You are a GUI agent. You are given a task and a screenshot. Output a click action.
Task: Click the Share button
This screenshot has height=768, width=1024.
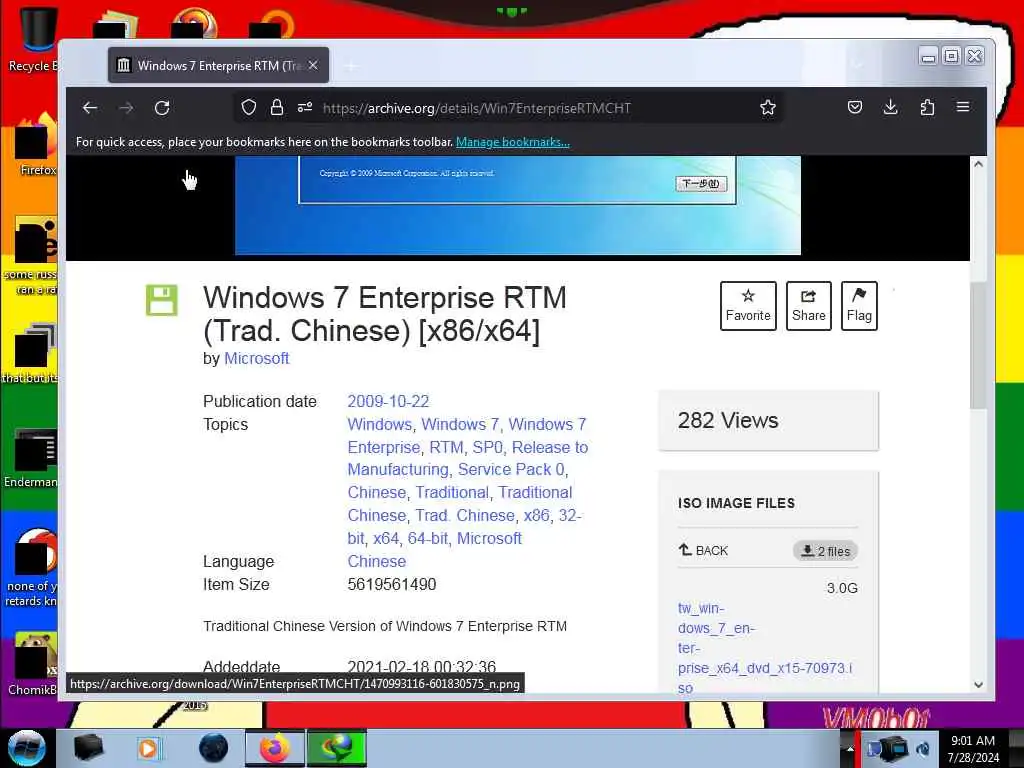click(x=808, y=306)
